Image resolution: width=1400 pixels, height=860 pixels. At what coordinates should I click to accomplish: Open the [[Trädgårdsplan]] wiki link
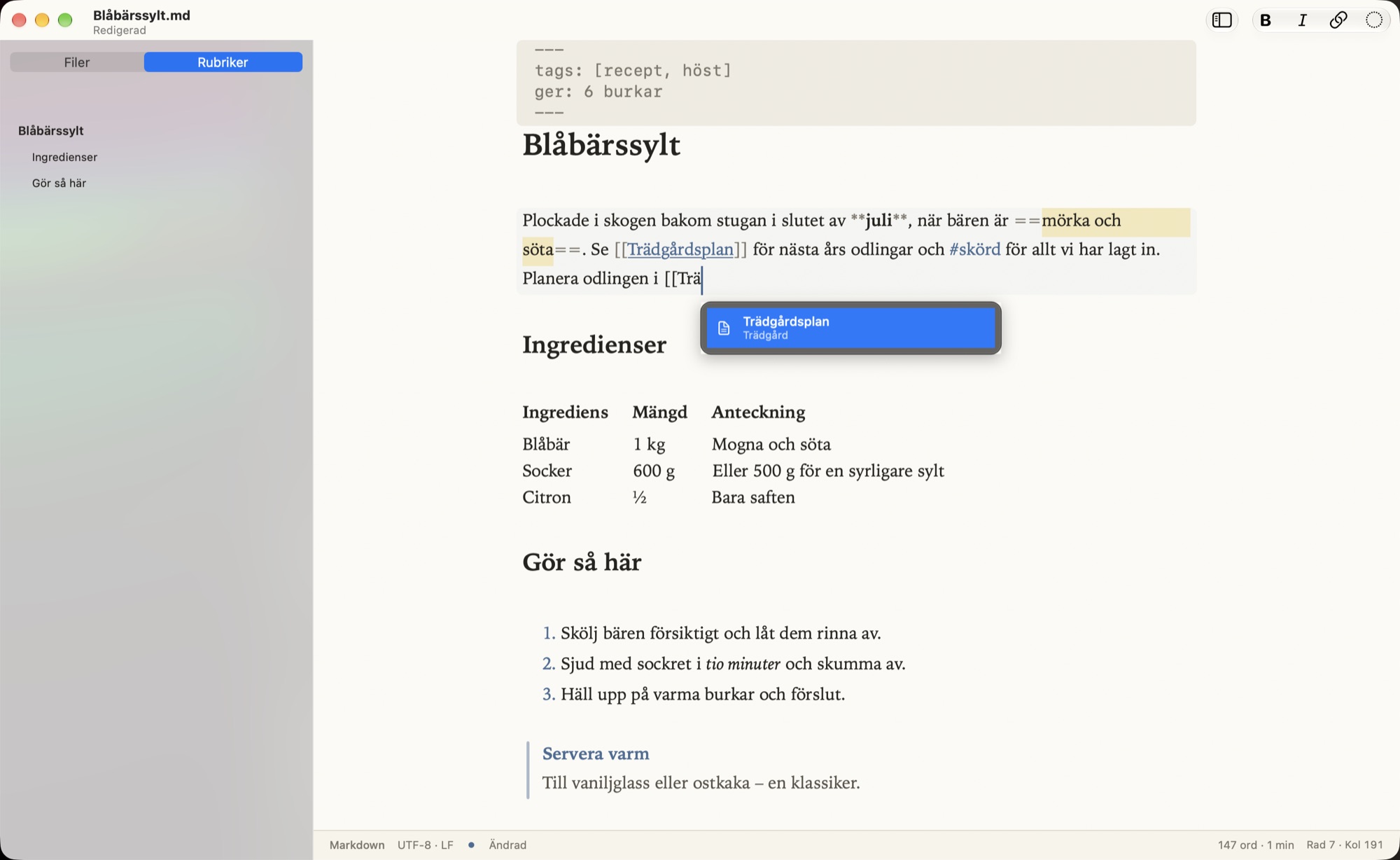tap(680, 249)
